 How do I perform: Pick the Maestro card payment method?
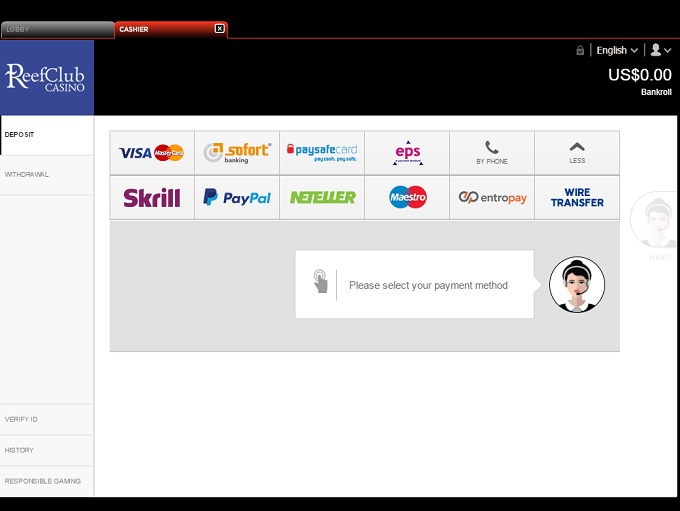(x=407, y=198)
